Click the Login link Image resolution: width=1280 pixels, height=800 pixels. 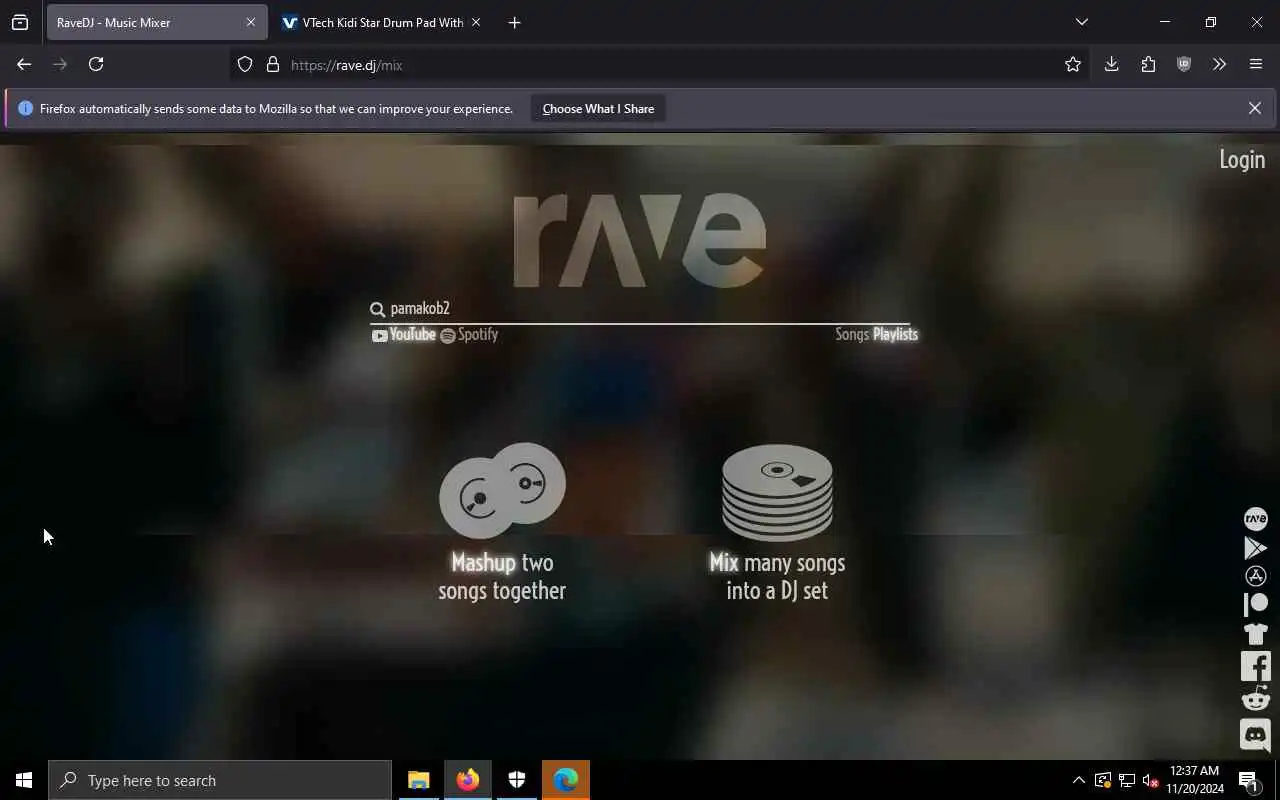pos(1242,160)
